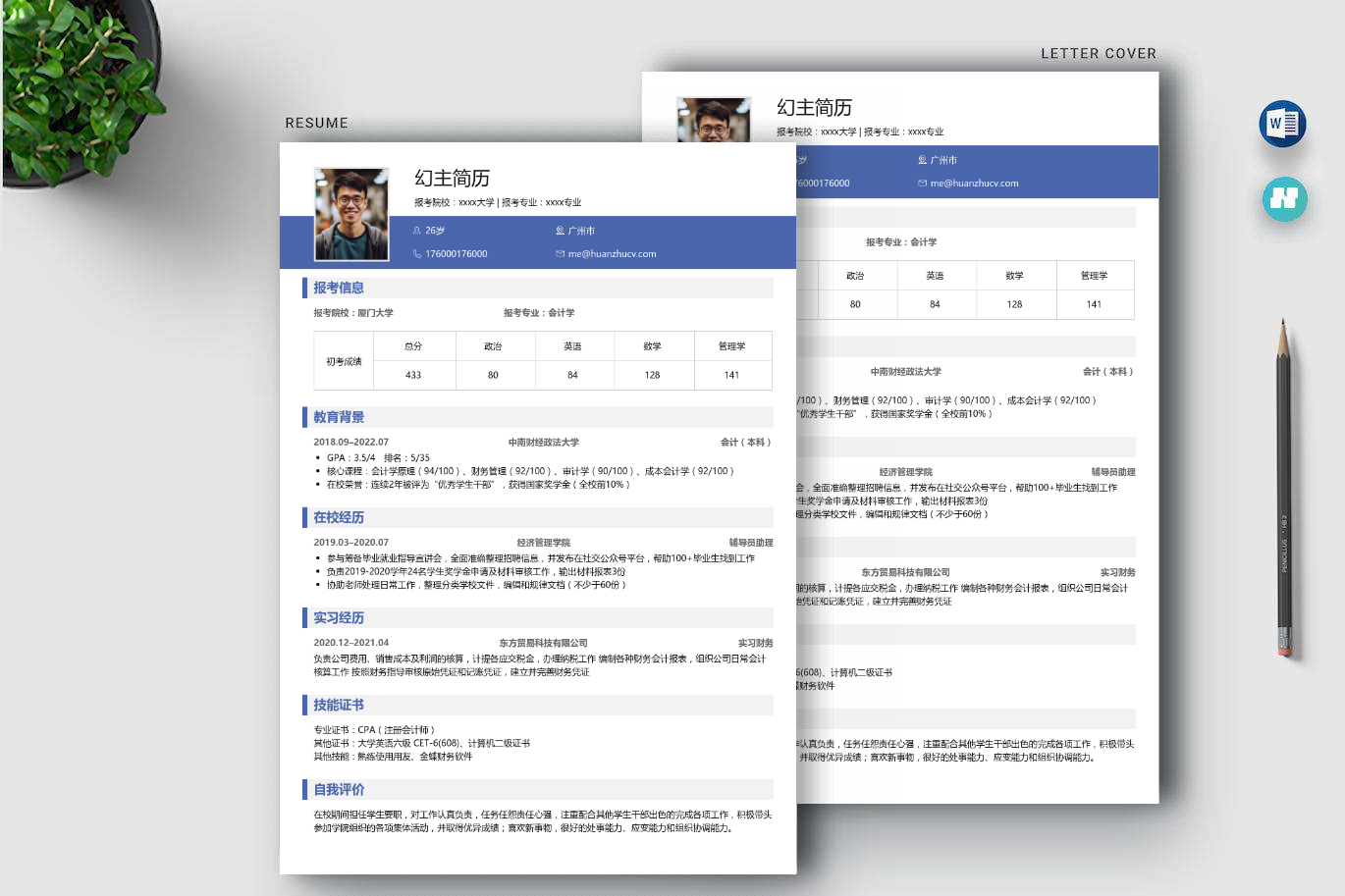
Task: Click the location icon on cover letter page
Action: pos(922,160)
